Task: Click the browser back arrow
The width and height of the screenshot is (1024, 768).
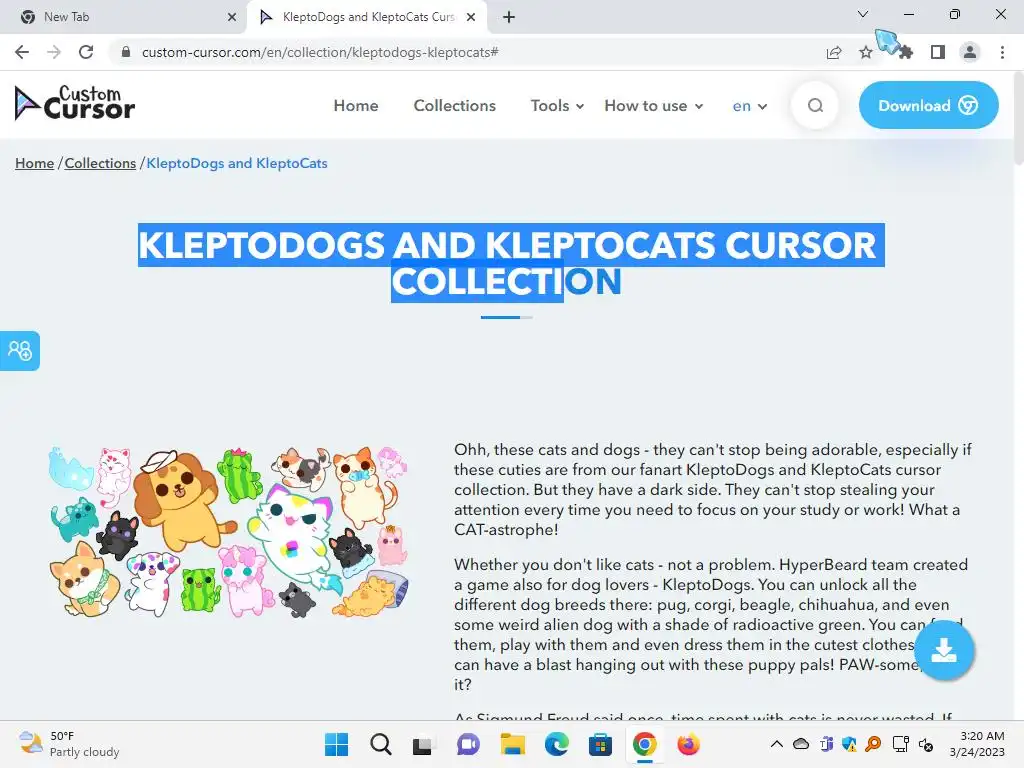Action: pos(22,52)
